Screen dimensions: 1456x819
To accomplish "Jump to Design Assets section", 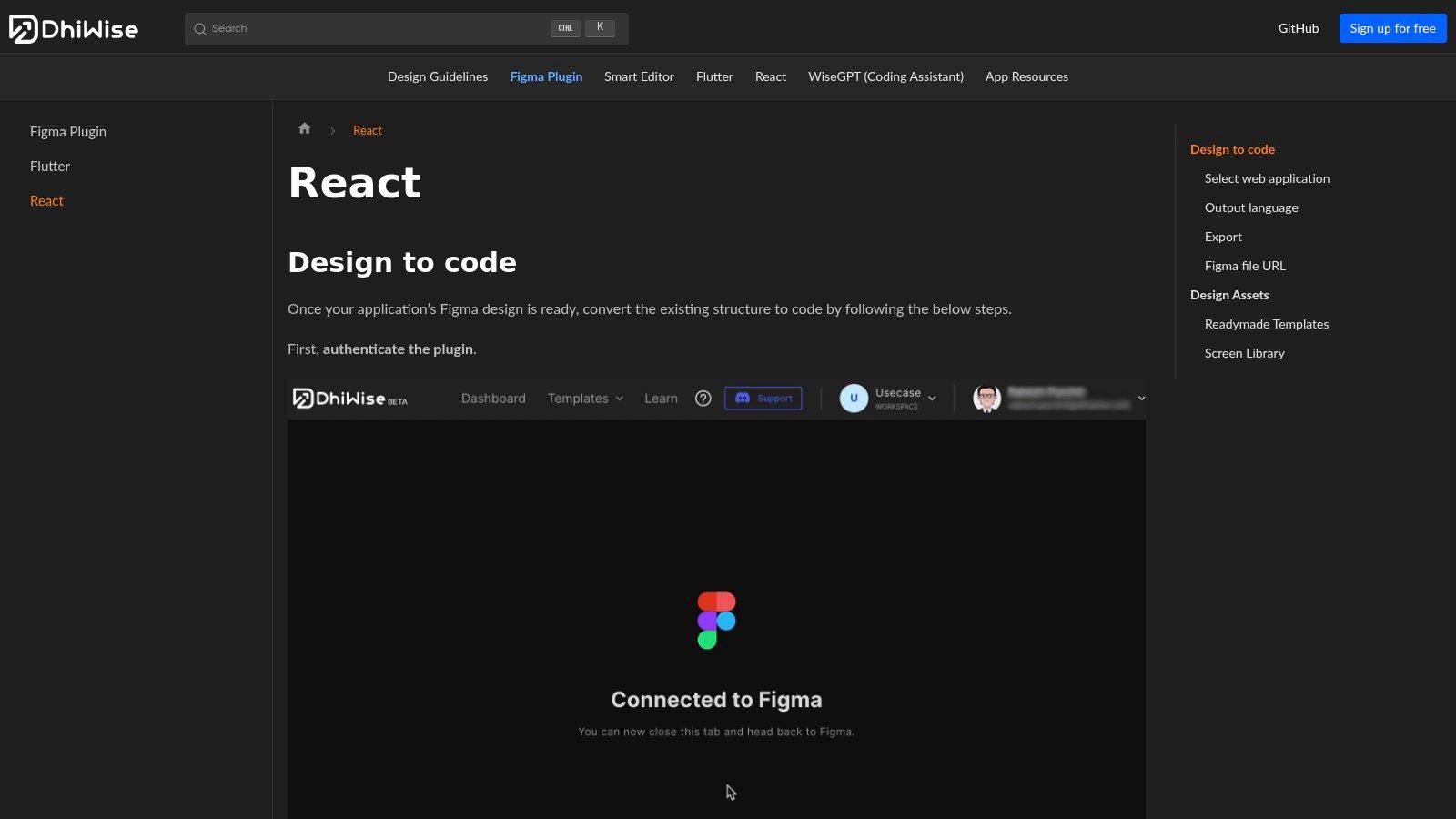I will pyautogui.click(x=1229, y=295).
